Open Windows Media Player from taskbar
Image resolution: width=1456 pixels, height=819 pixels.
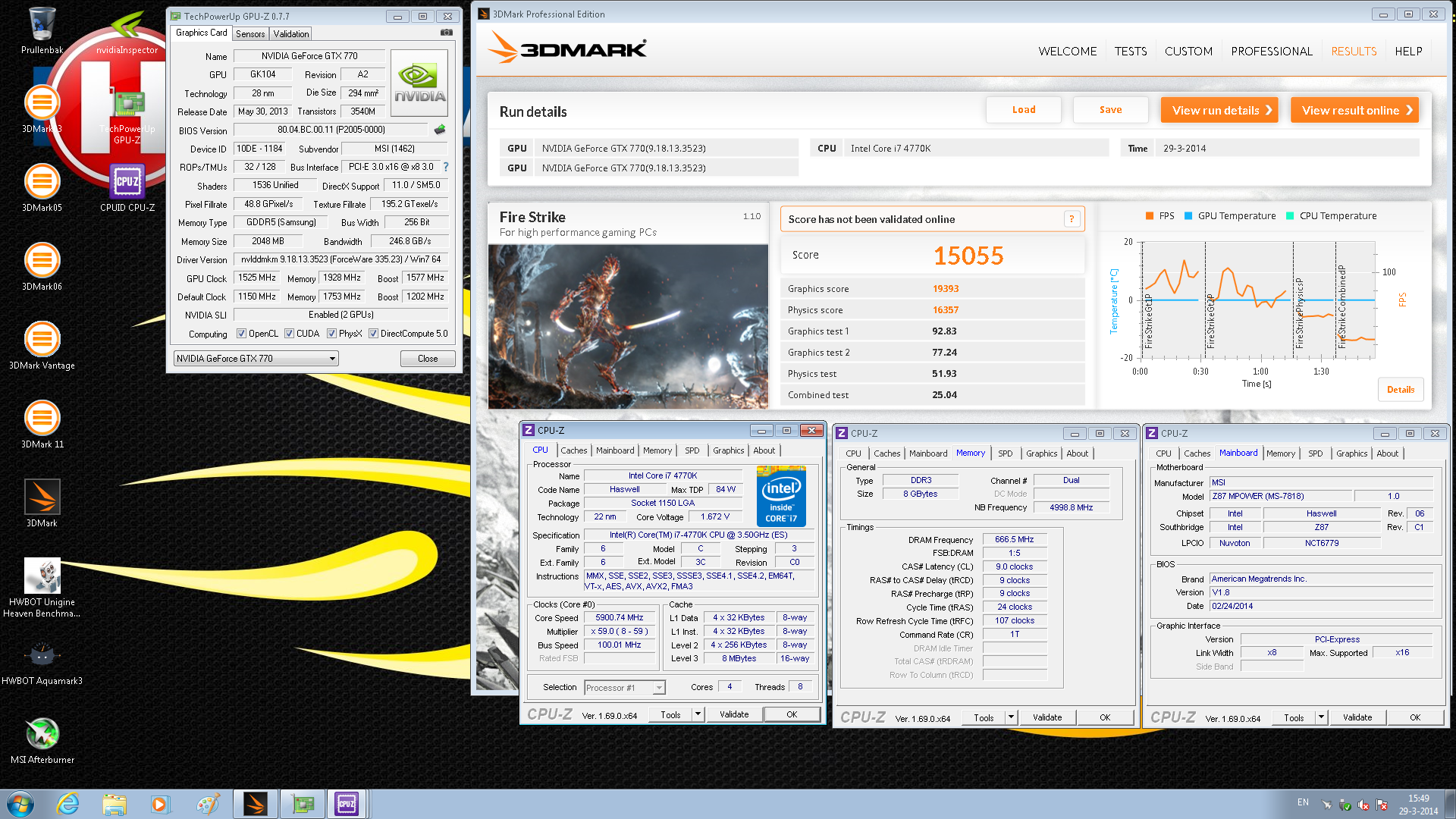160,804
